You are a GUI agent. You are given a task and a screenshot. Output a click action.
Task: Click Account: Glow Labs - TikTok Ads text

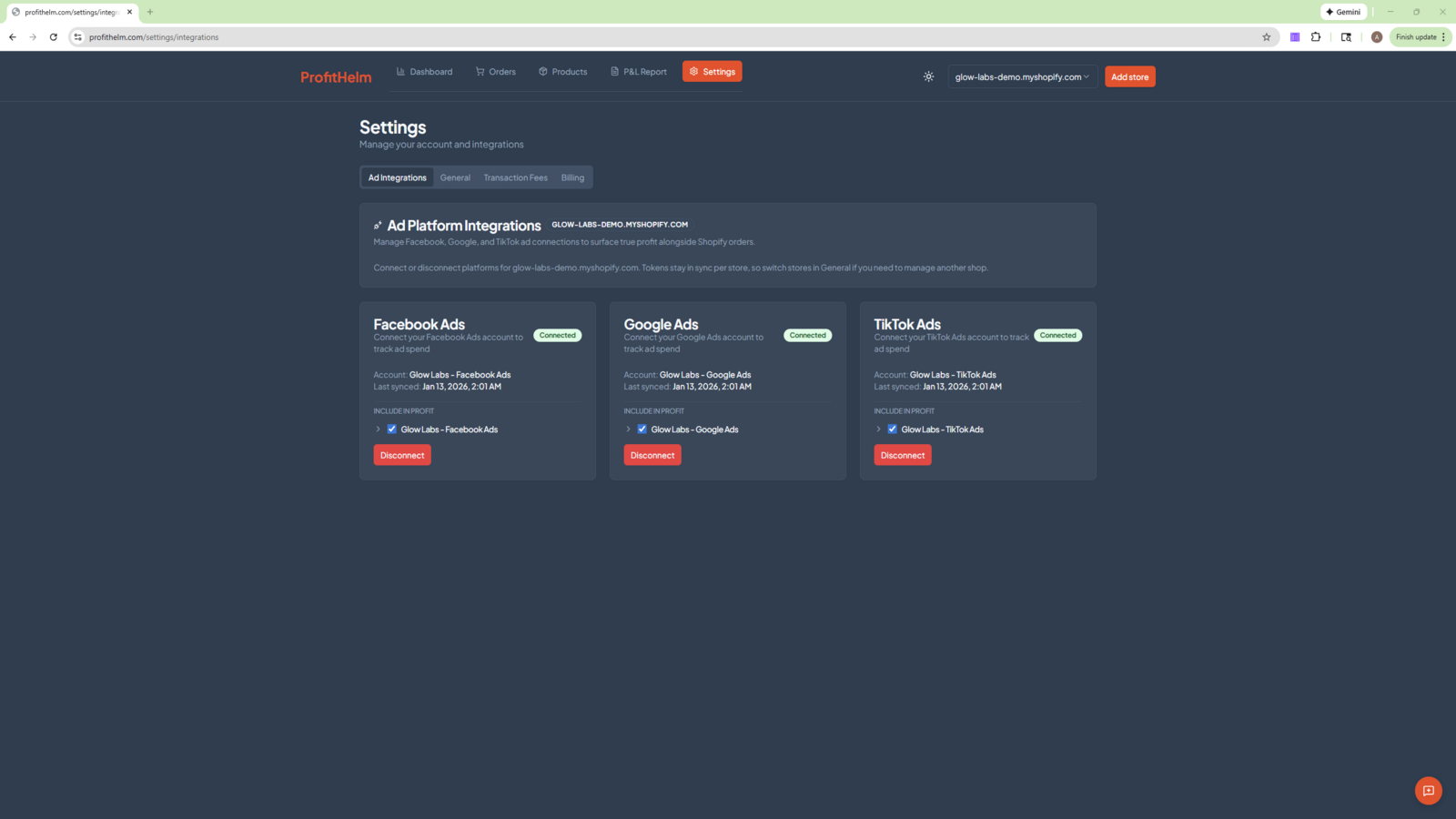[935, 375]
